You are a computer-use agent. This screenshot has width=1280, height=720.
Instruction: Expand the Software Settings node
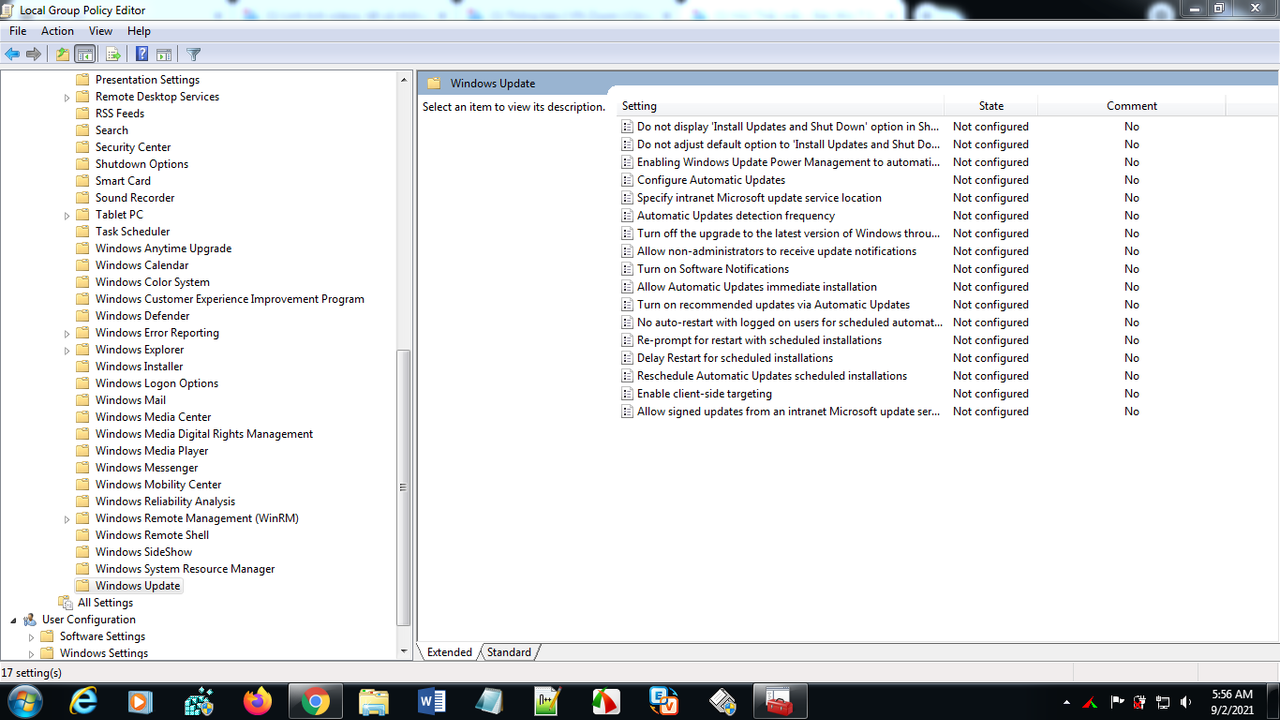pos(31,637)
